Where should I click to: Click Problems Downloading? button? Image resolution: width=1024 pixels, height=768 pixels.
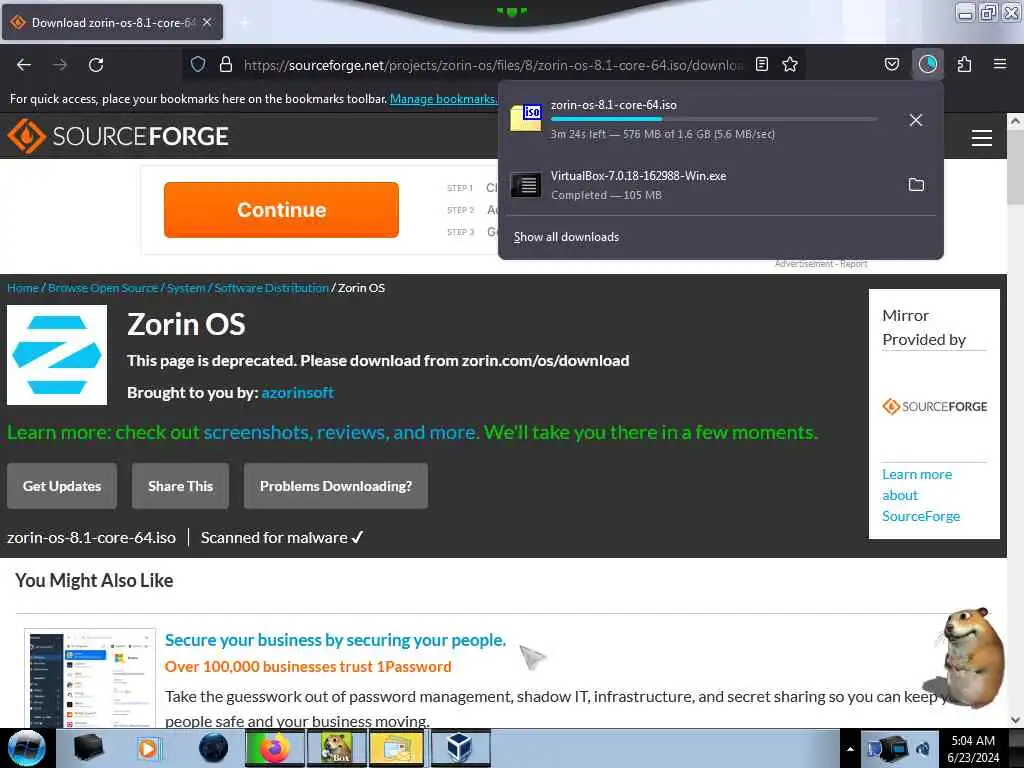pos(336,486)
